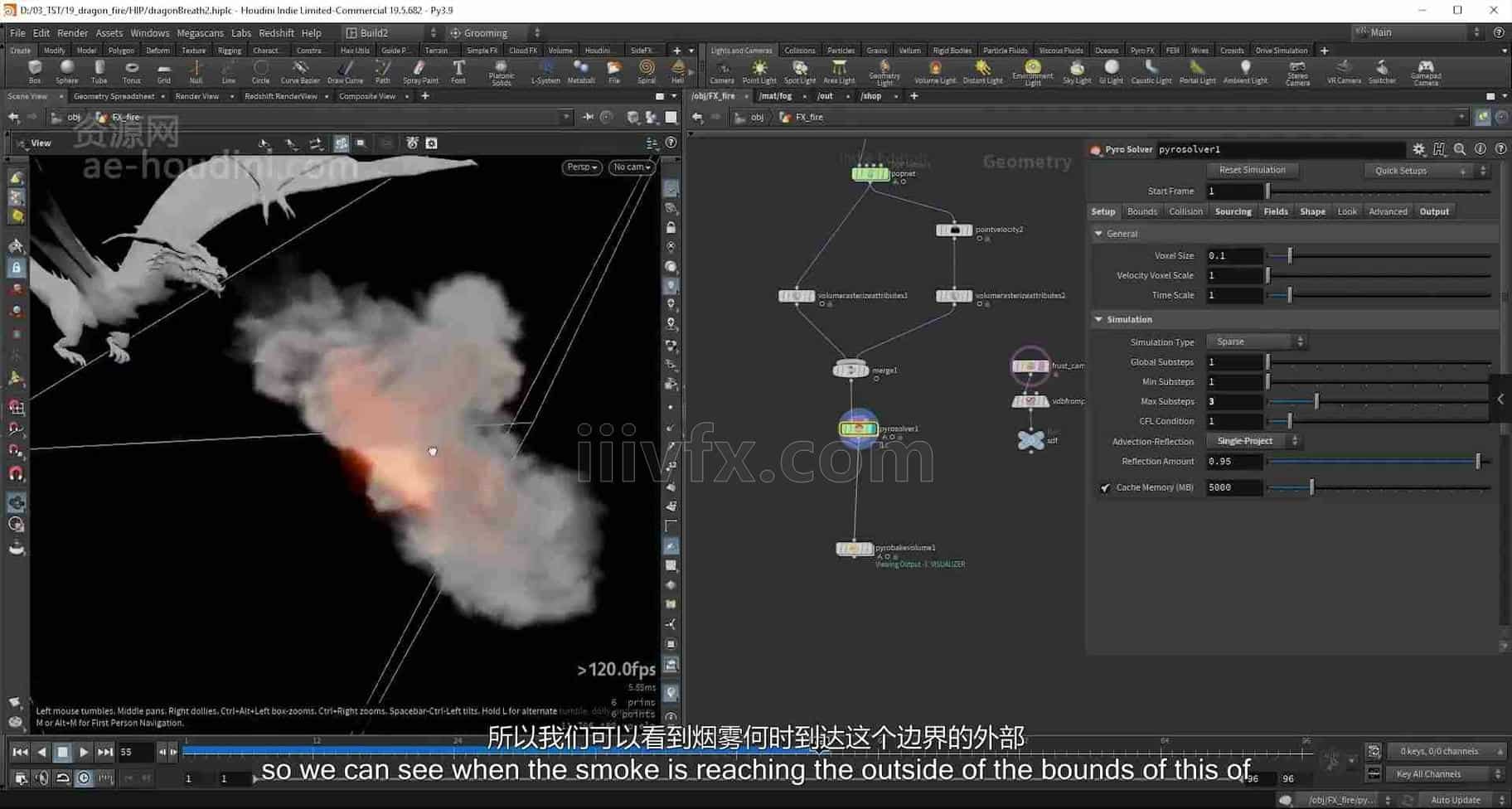Add an Environment Light from the shelf
1512x809 pixels.
tap(1033, 73)
